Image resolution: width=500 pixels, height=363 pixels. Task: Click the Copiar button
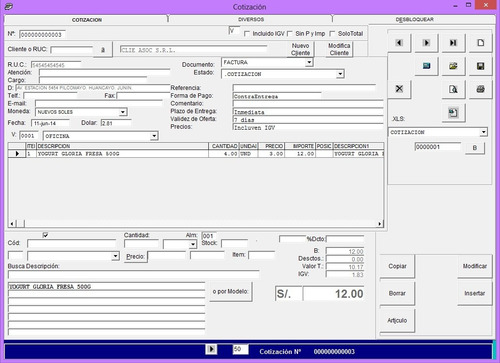click(397, 266)
